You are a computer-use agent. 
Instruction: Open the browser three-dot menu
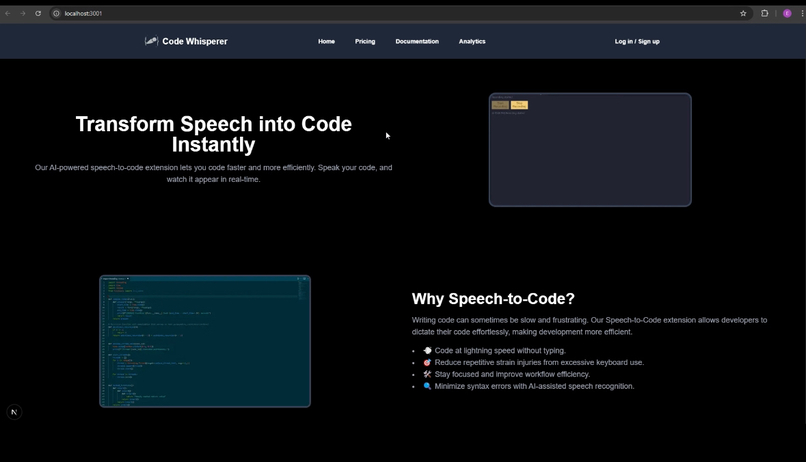pyautogui.click(x=802, y=13)
